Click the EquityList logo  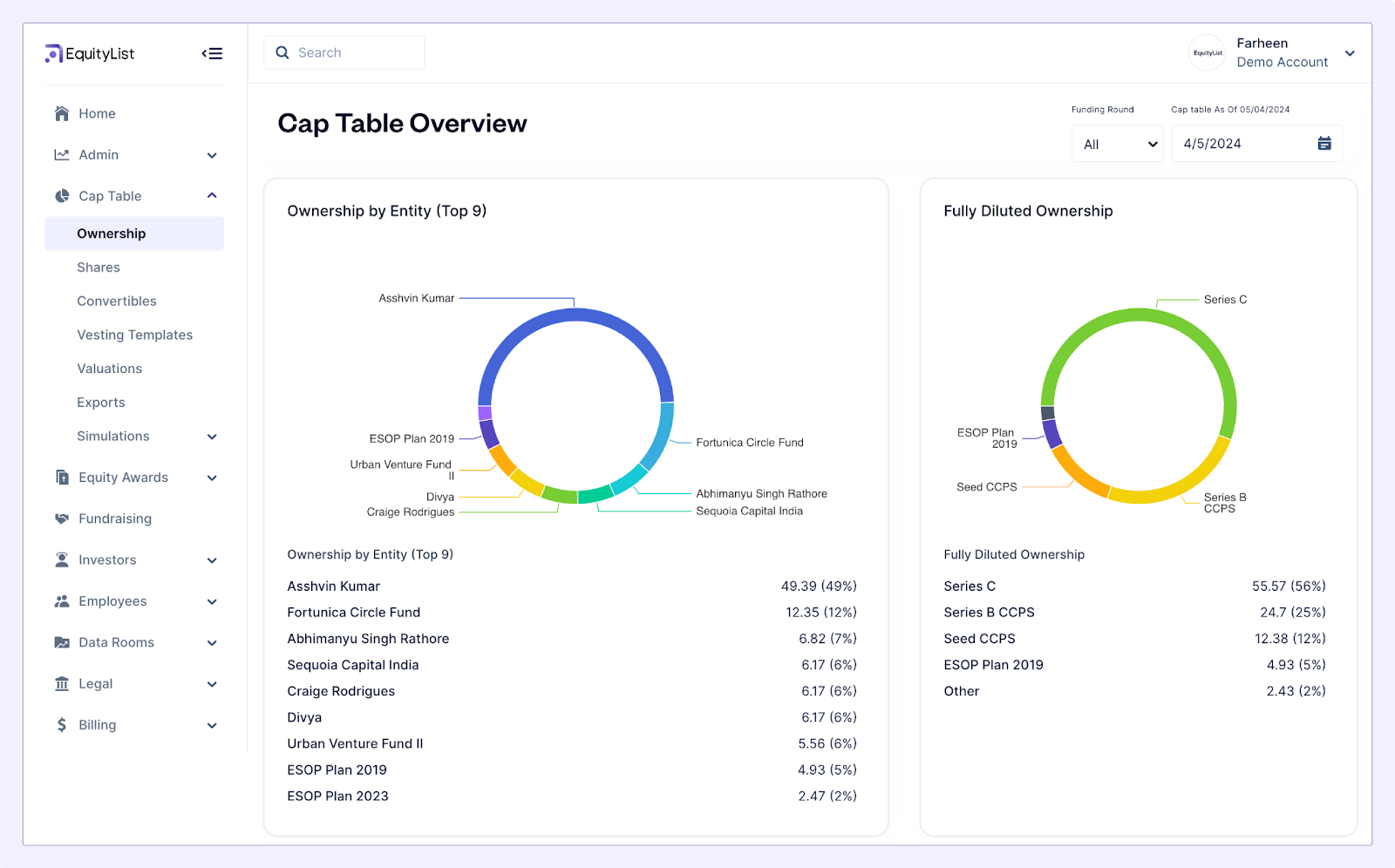tap(90, 53)
